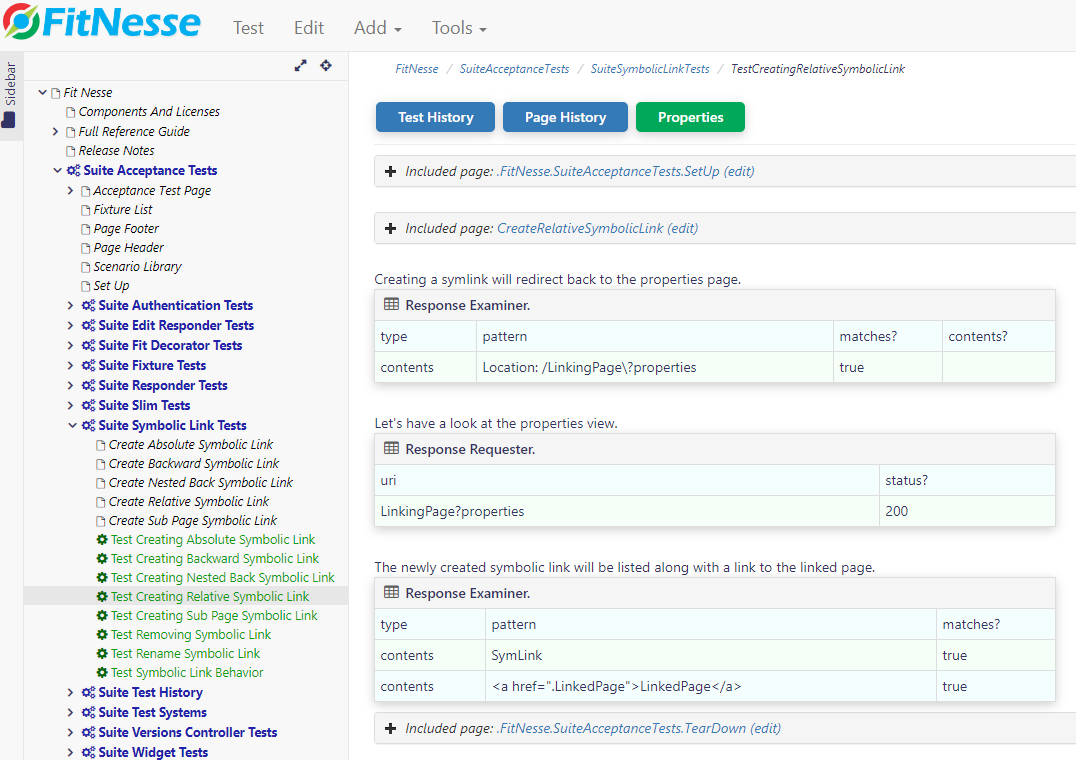Viewport: 1076px width, 760px height.
Task: Click the Suite Symbolic Link Tests gears icon
Action: [x=89, y=425]
